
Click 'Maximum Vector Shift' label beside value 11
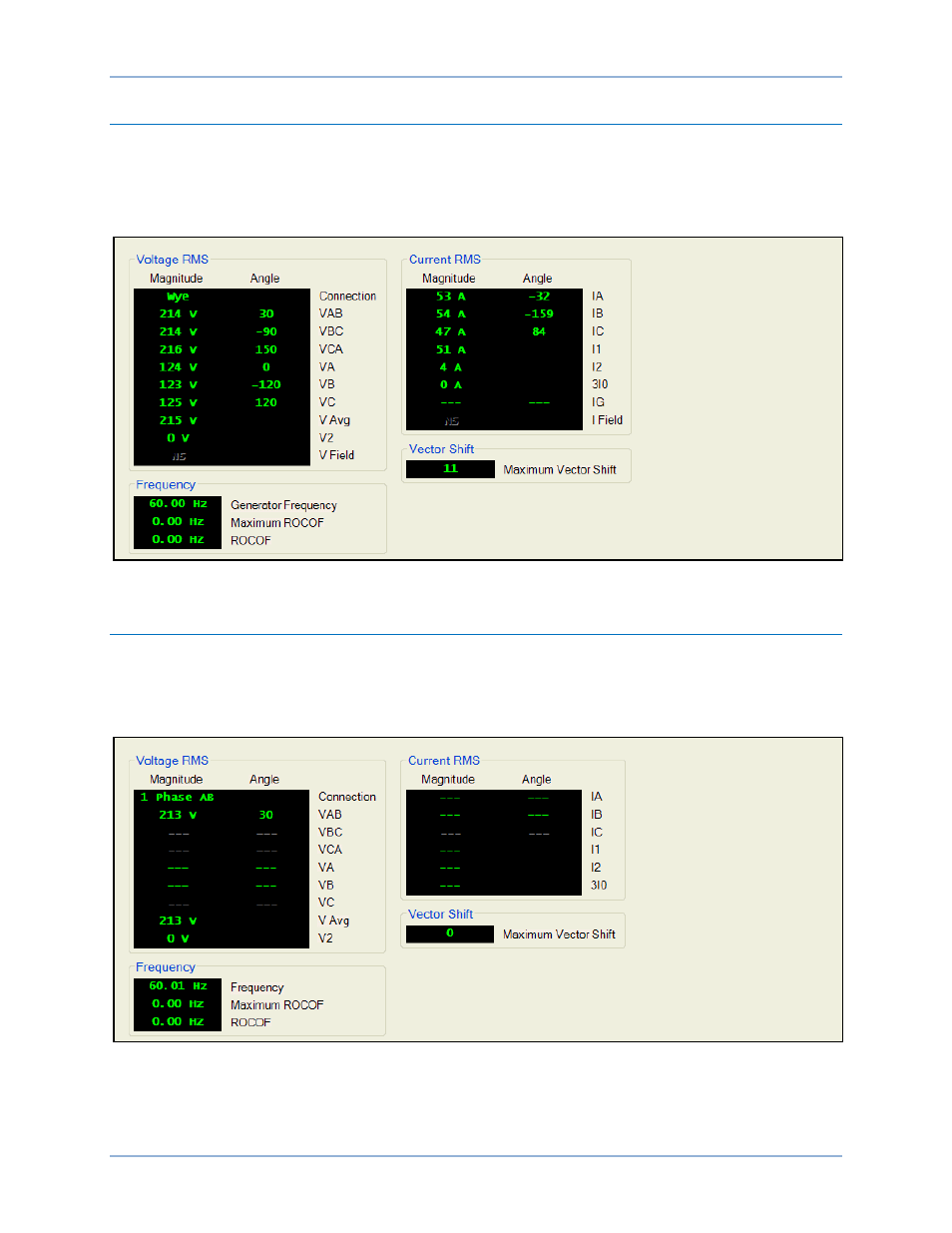coord(560,469)
